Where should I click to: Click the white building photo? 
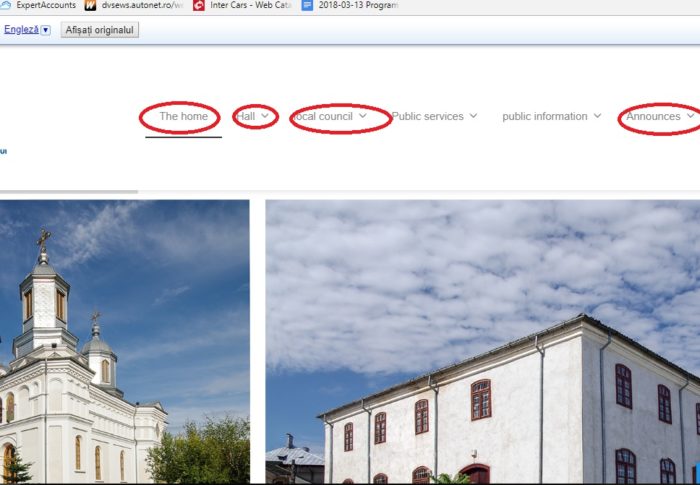(x=483, y=341)
